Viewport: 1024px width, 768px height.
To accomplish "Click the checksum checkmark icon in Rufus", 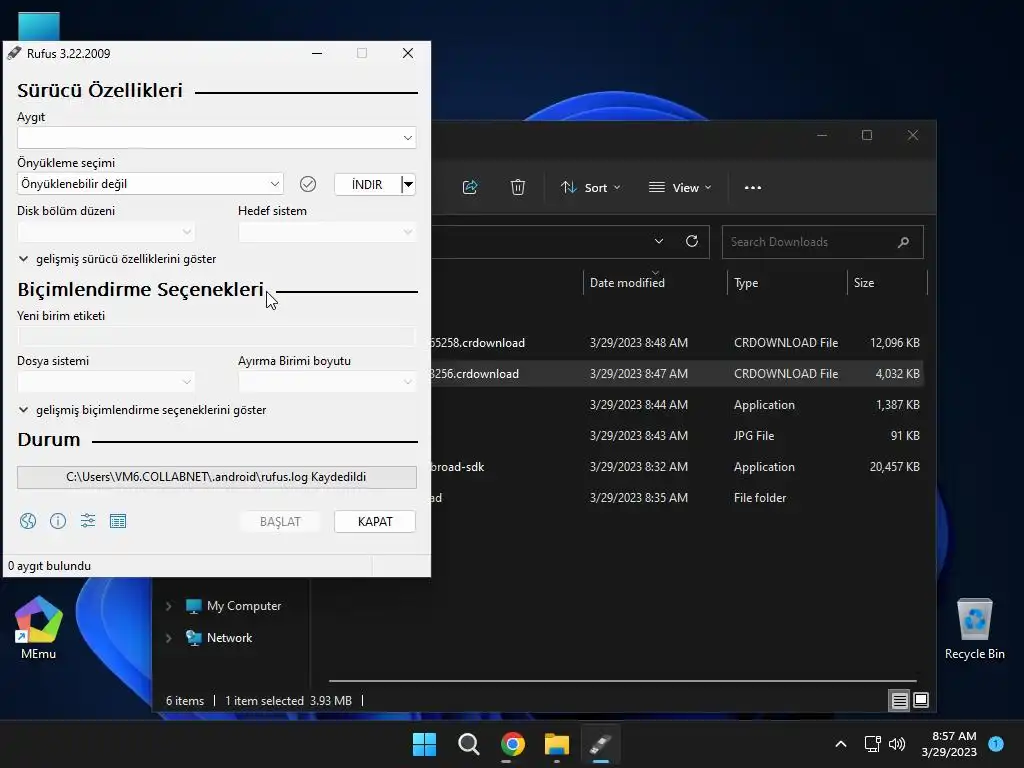I will click(x=308, y=184).
